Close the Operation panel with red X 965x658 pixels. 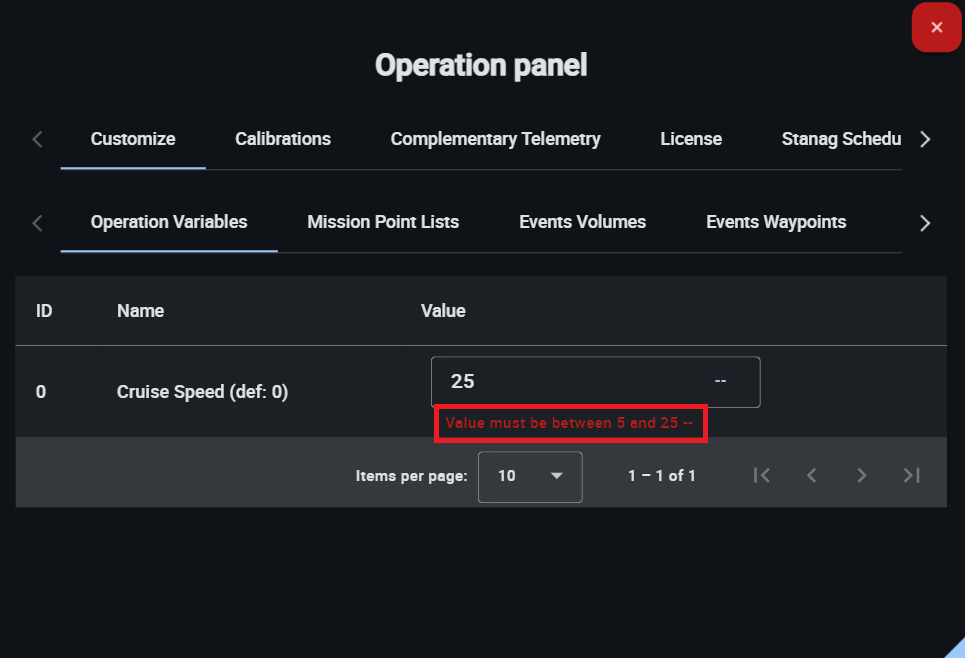tap(936, 27)
